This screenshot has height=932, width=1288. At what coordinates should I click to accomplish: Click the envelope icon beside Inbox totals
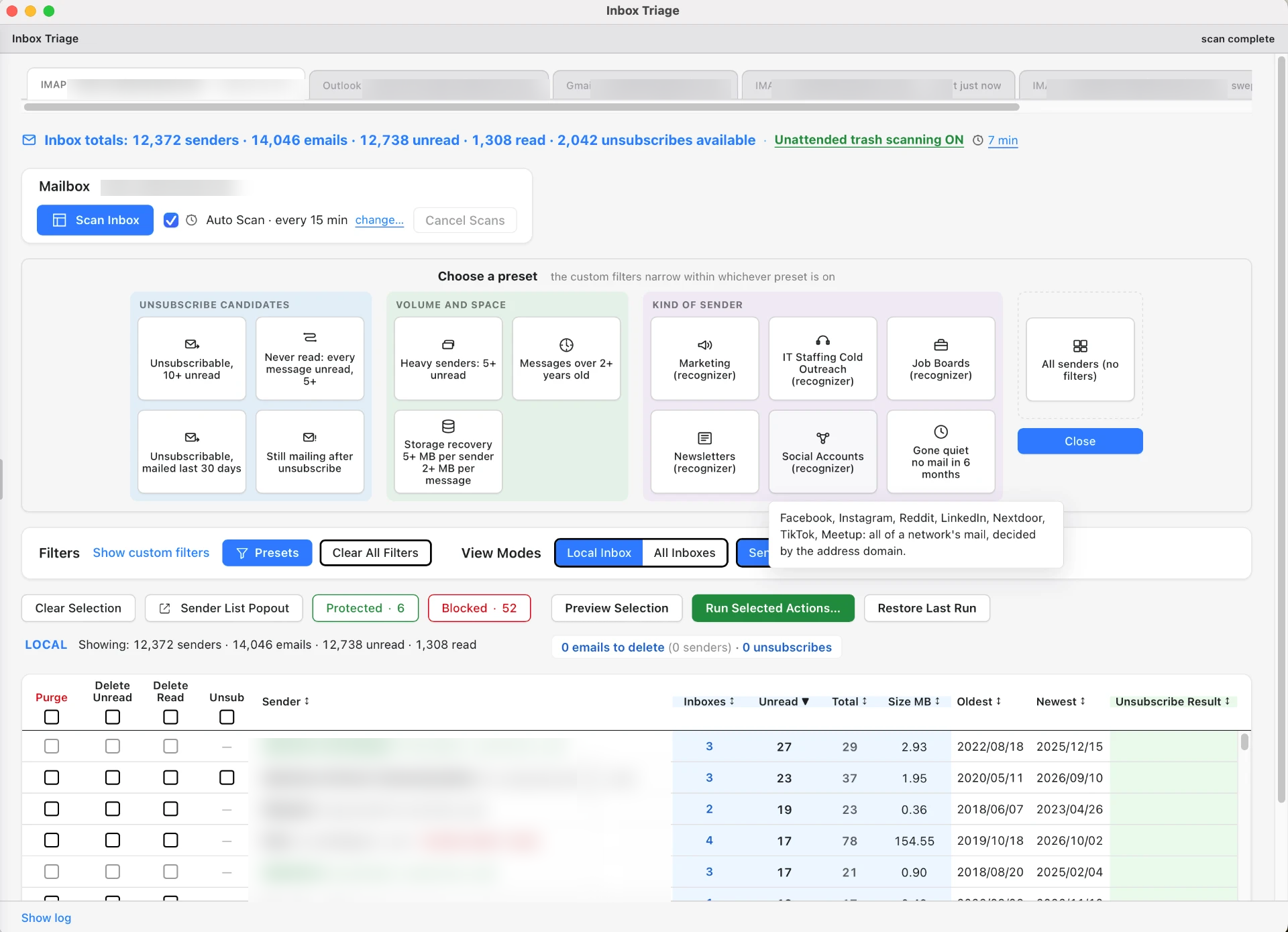click(x=30, y=140)
